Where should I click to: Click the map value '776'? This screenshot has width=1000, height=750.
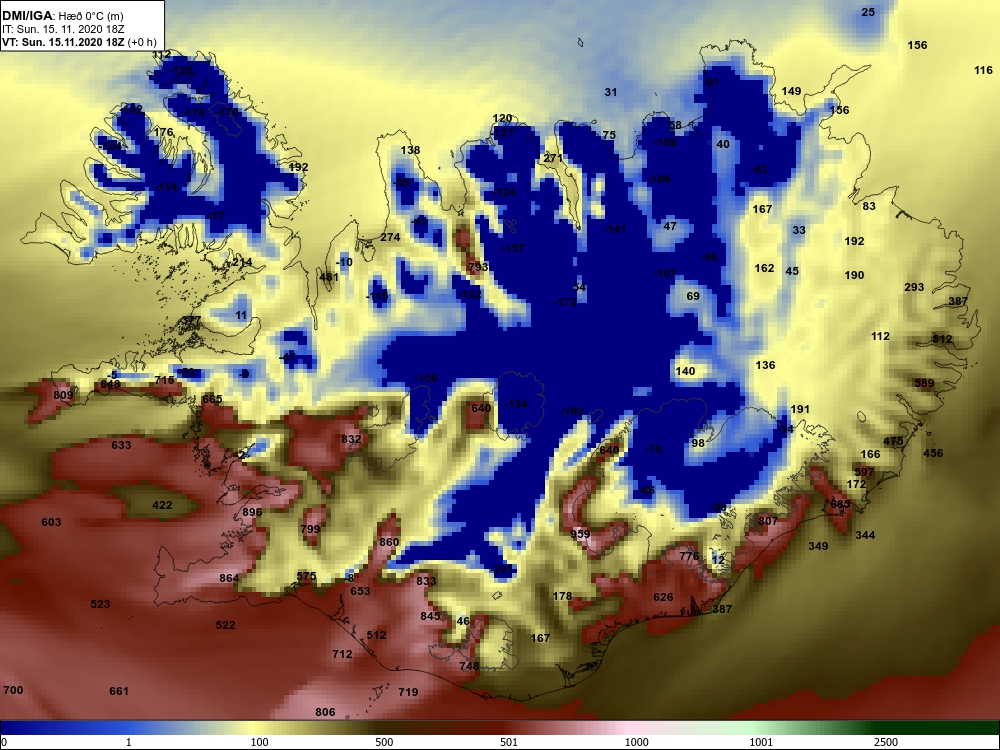[x=689, y=556]
